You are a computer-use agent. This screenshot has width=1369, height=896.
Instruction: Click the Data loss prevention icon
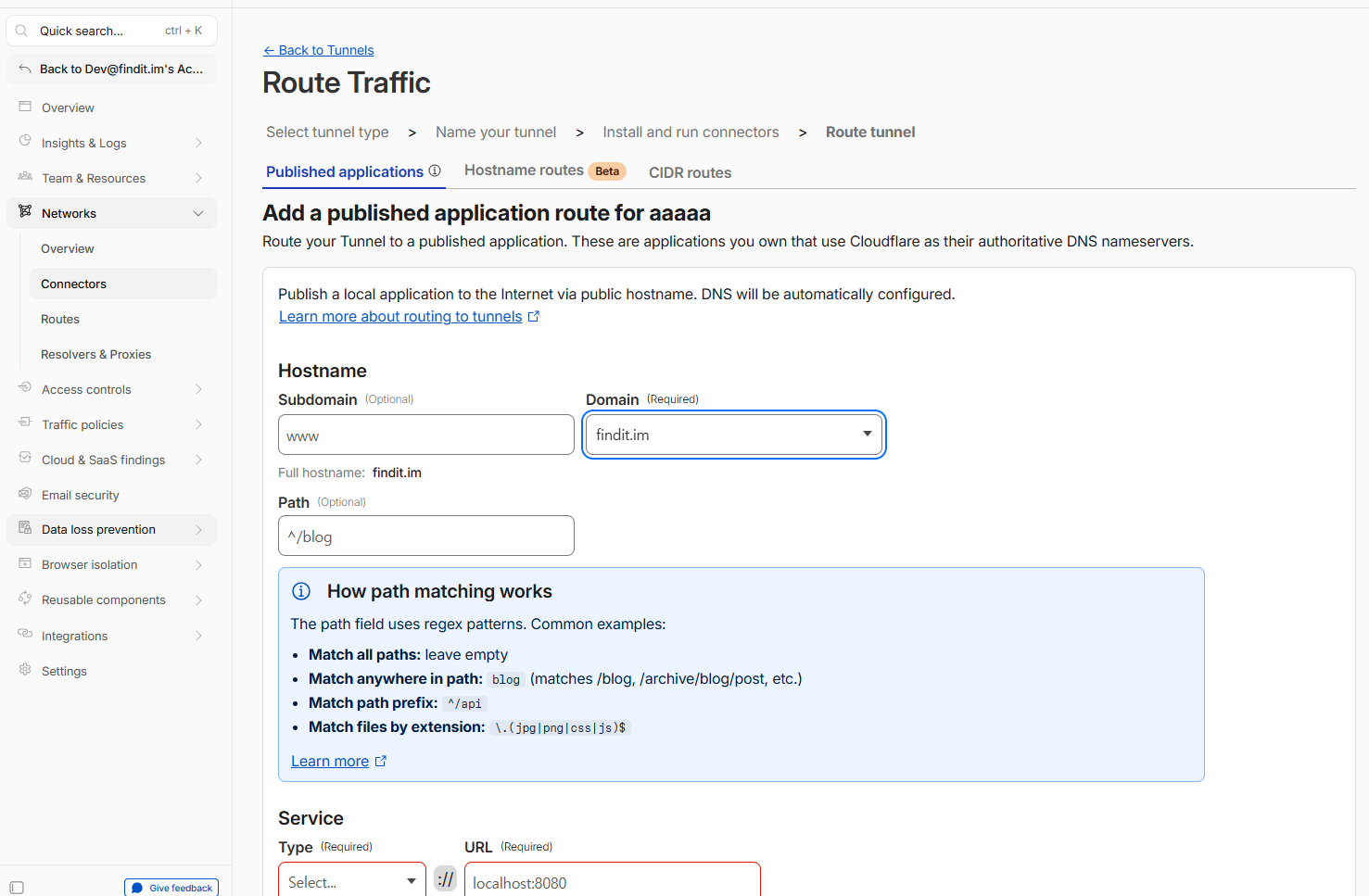(x=25, y=528)
